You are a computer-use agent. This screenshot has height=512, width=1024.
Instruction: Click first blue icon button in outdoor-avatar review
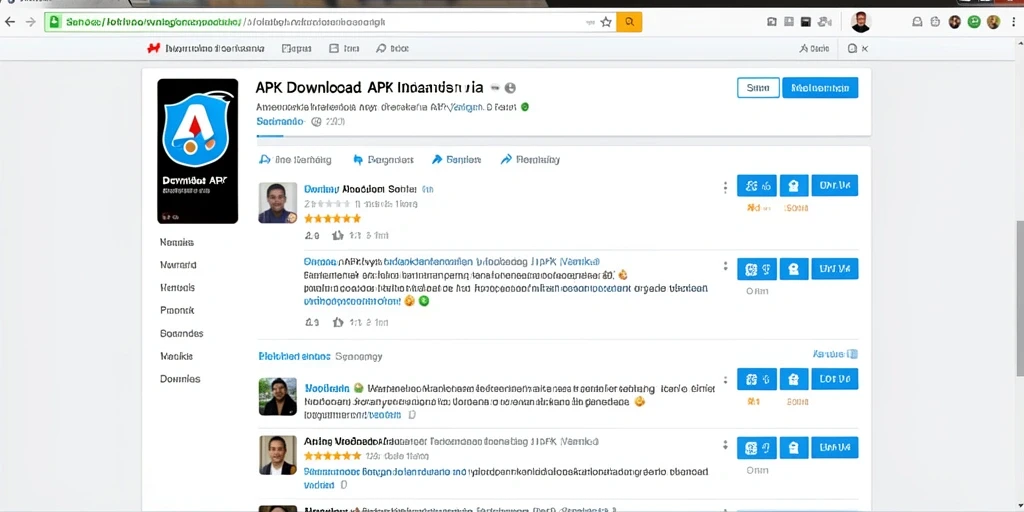click(x=757, y=379)
